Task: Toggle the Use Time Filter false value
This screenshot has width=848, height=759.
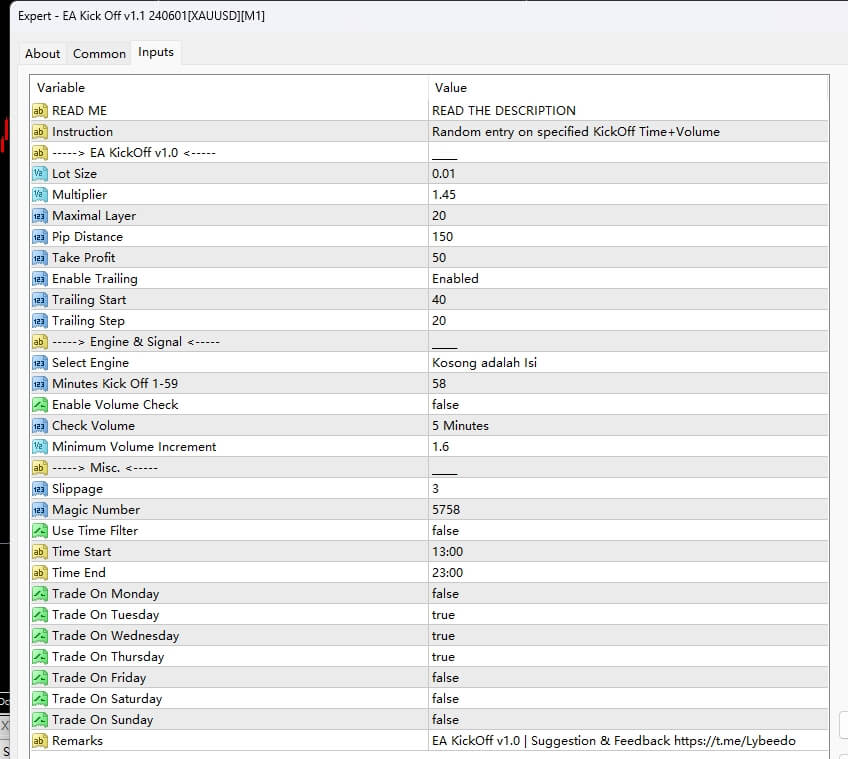Action: point(446,531)
